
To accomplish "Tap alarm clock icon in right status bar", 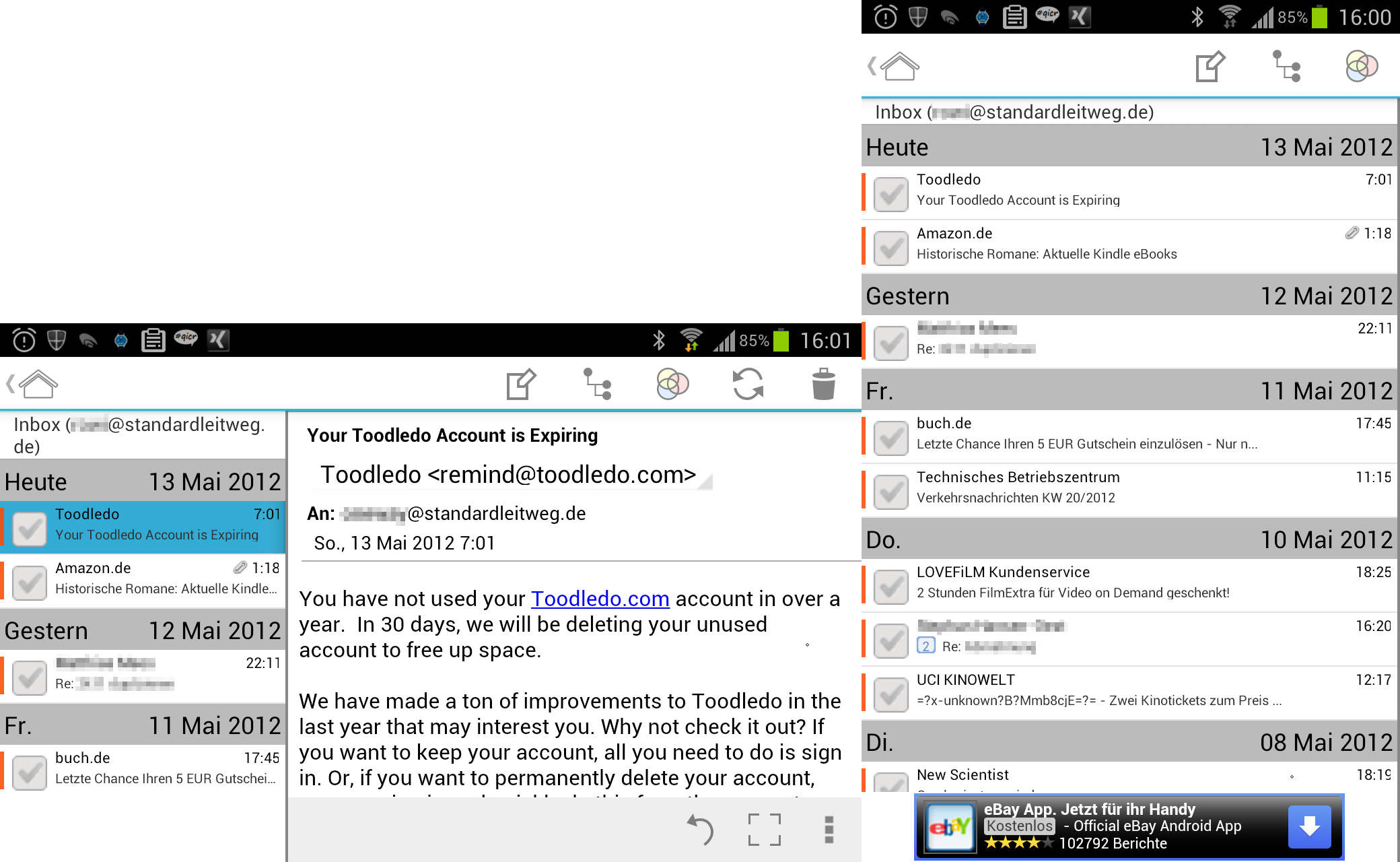I will click(x=885, y=17).
